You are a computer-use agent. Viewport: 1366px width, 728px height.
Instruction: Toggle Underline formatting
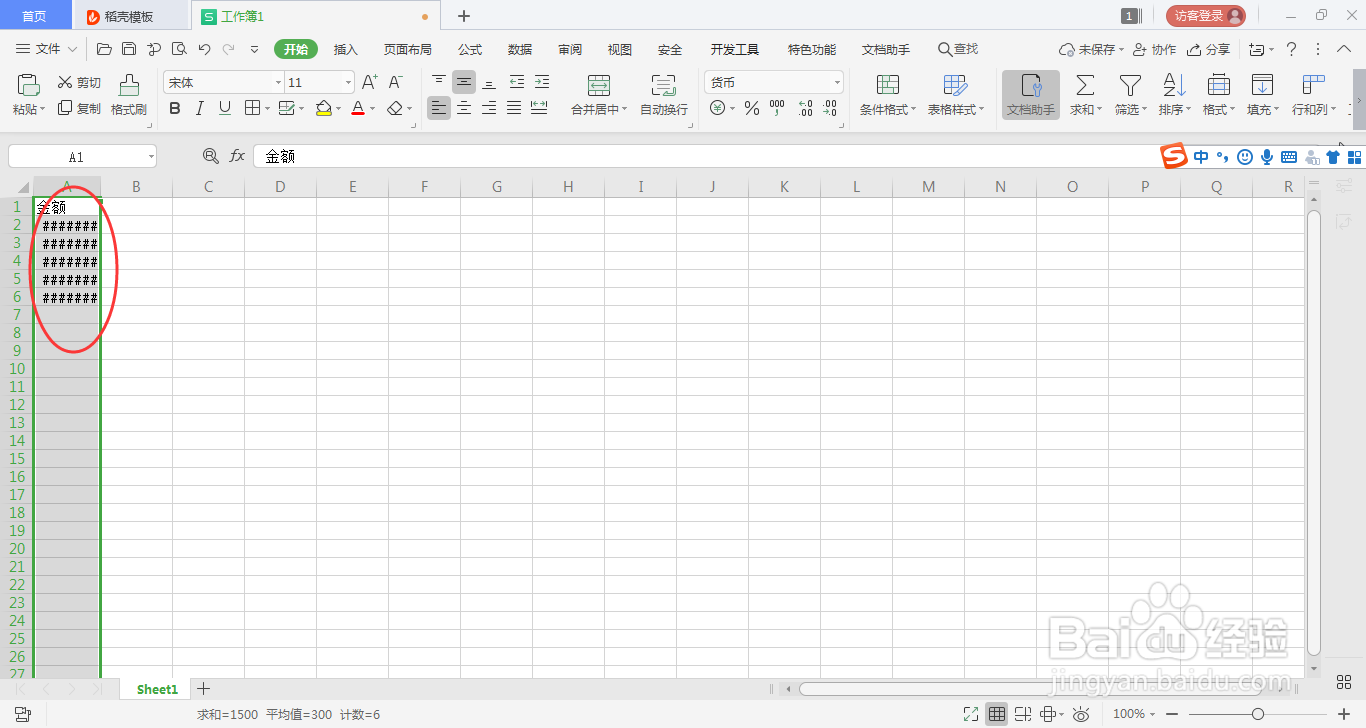click(225, 108)
